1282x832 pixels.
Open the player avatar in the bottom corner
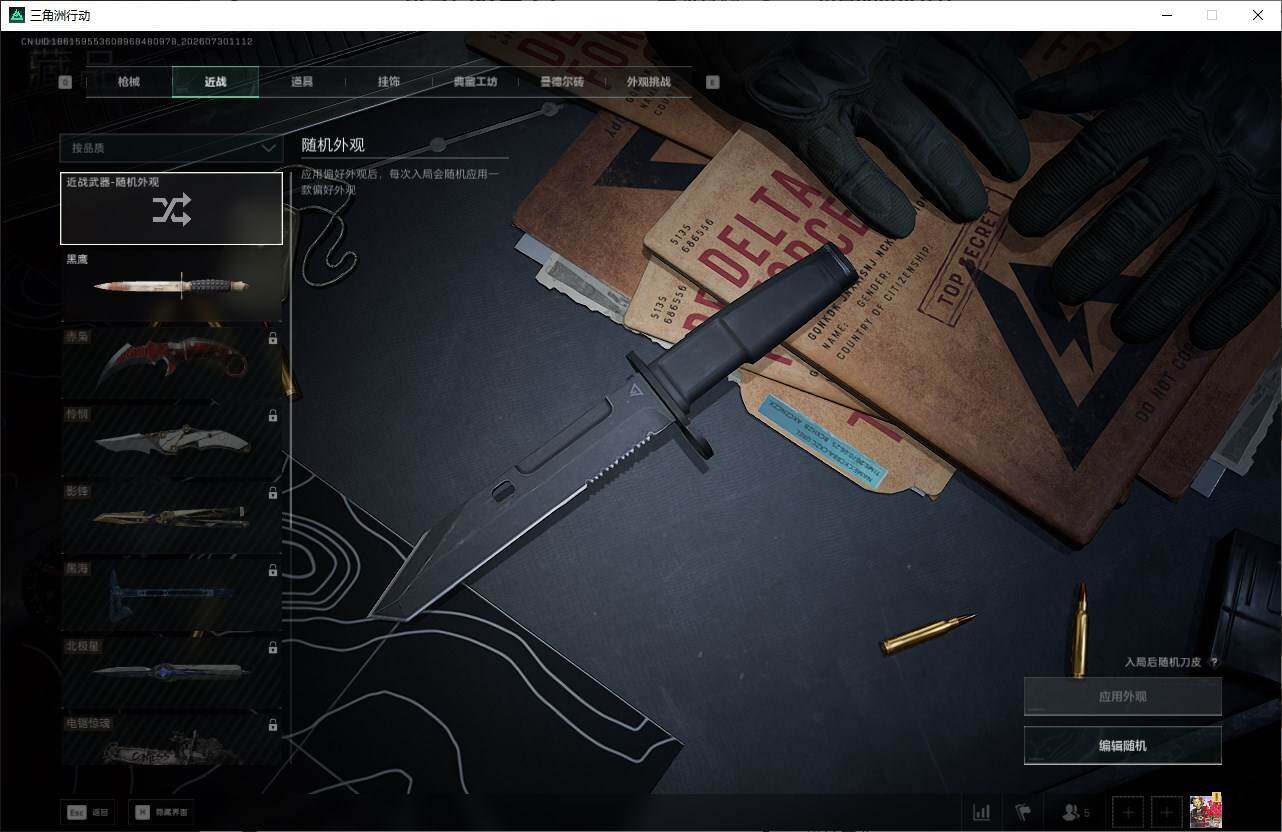1206,811
